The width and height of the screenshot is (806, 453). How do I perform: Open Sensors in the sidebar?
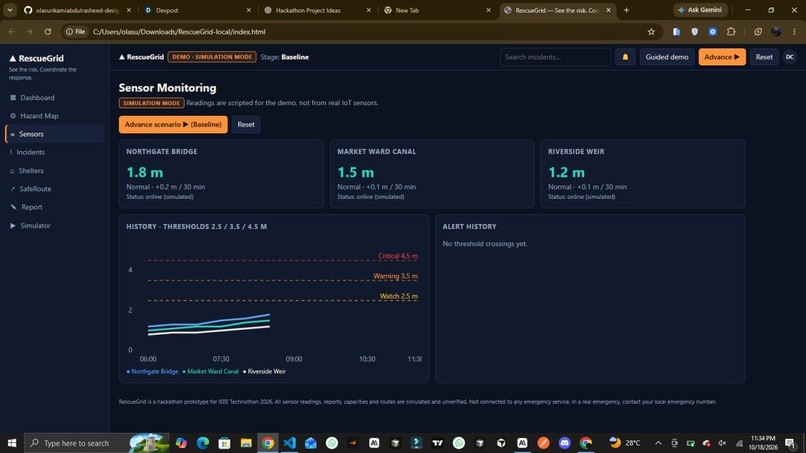click(55, 134)
